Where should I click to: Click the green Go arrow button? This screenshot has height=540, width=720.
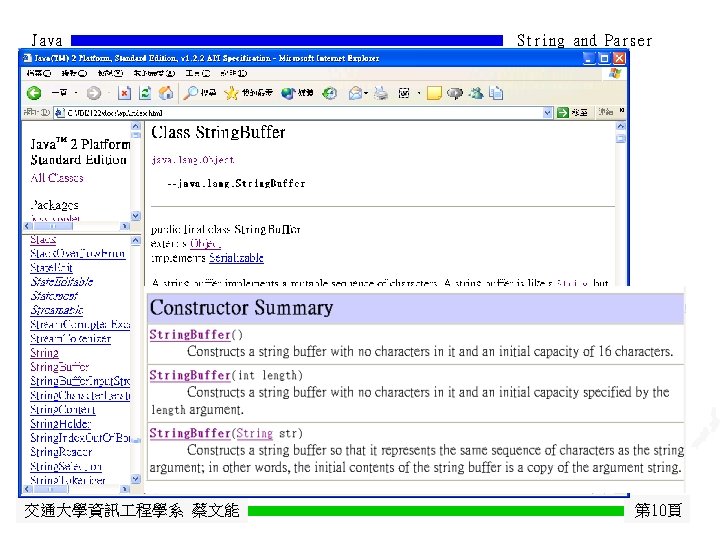pyautogui.click(x=562, y=112)
